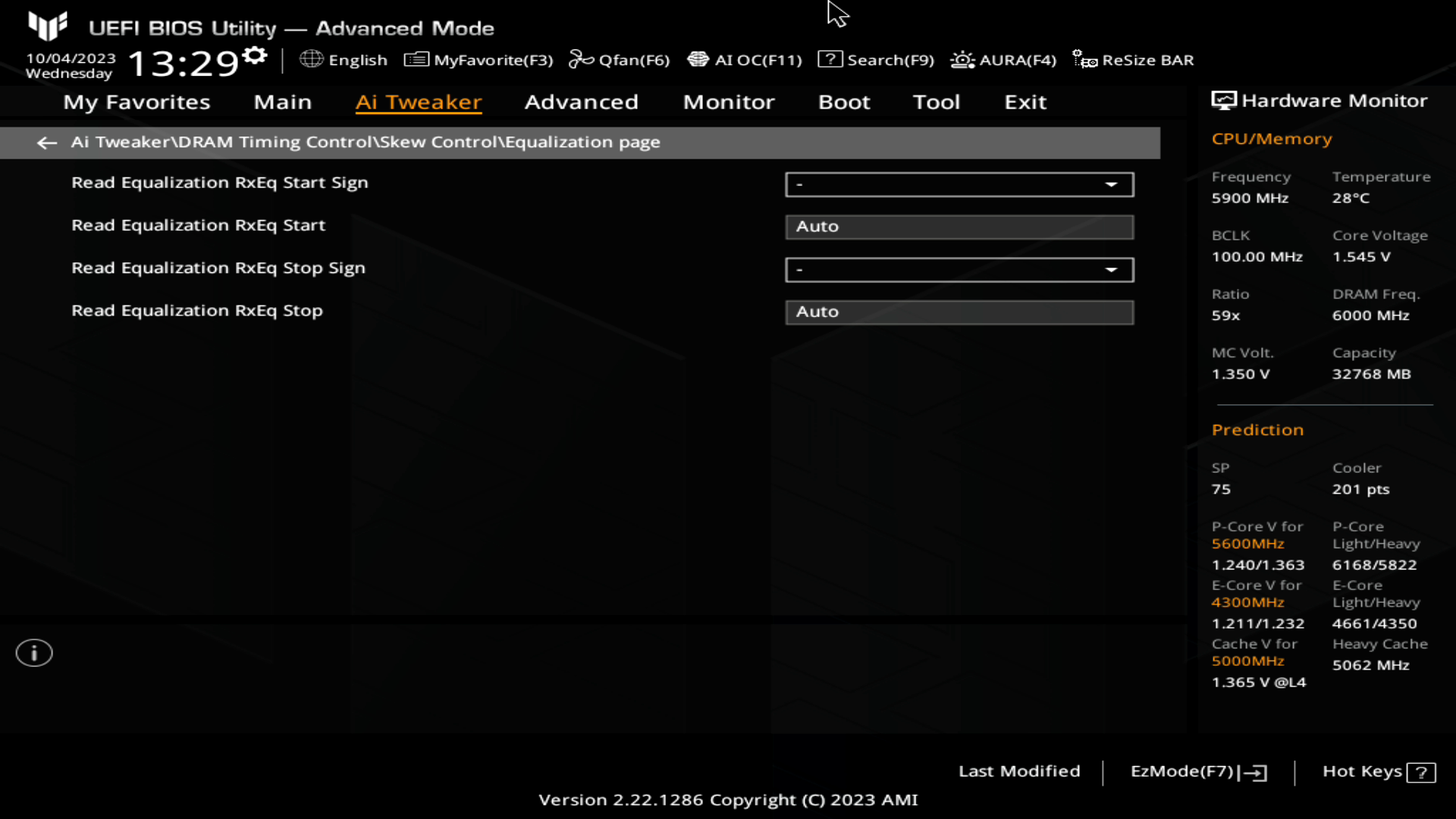The height and width of the screenshot is (819, 1456).
Task: Click the ReSize BAR icon
Action: pos(1084,59)
